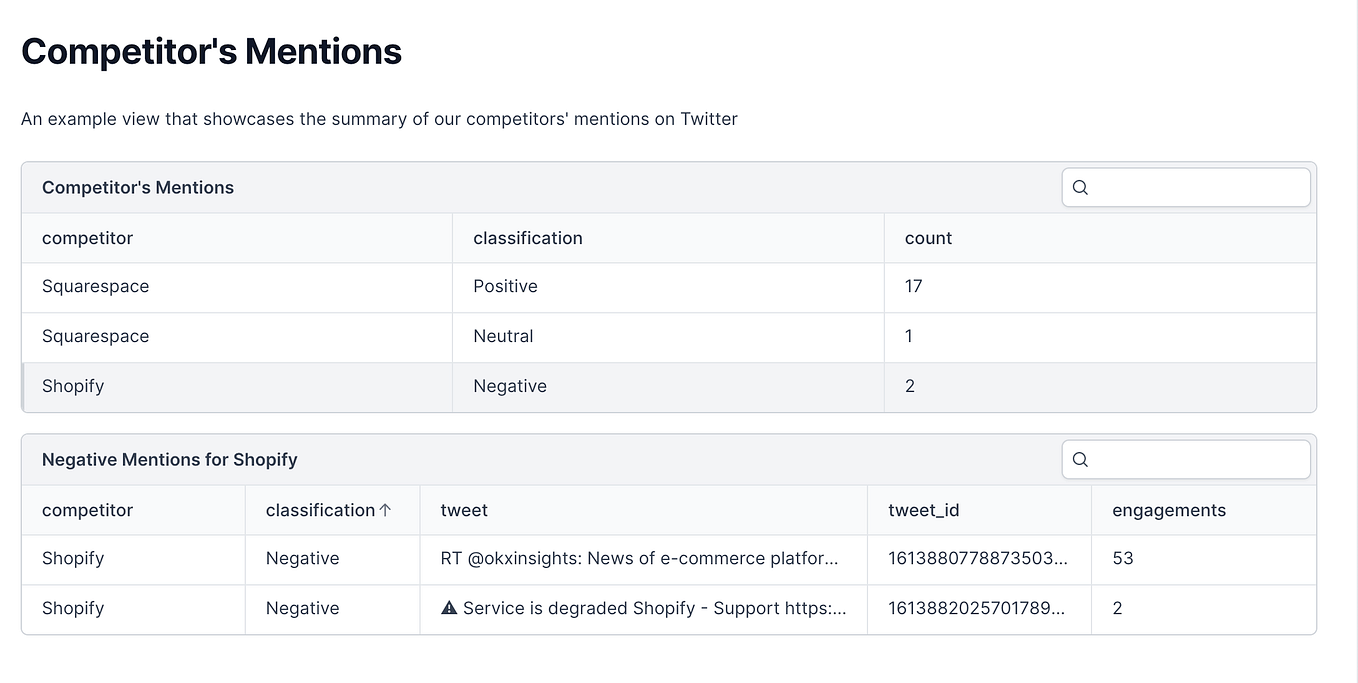Click the sort arrow beside classification header
This screenshot has height=683, width=1358.
(x=386, y=510)
